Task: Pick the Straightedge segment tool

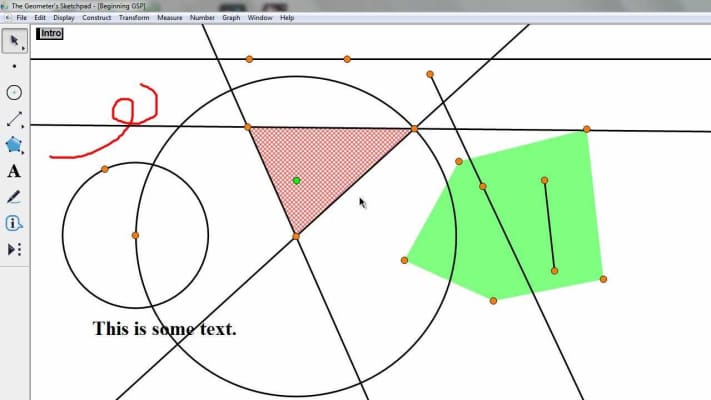Action: [14, 119]
